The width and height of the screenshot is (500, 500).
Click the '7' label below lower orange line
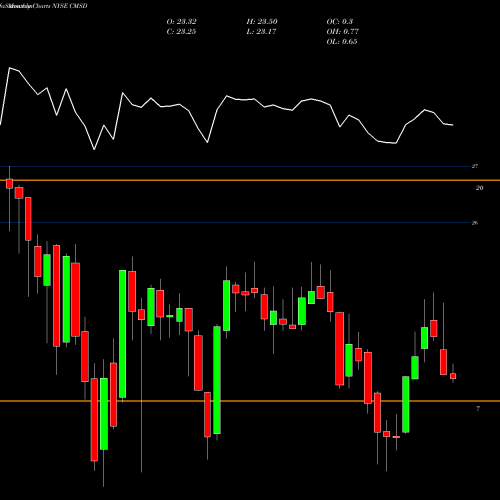[x=478, y=409]
